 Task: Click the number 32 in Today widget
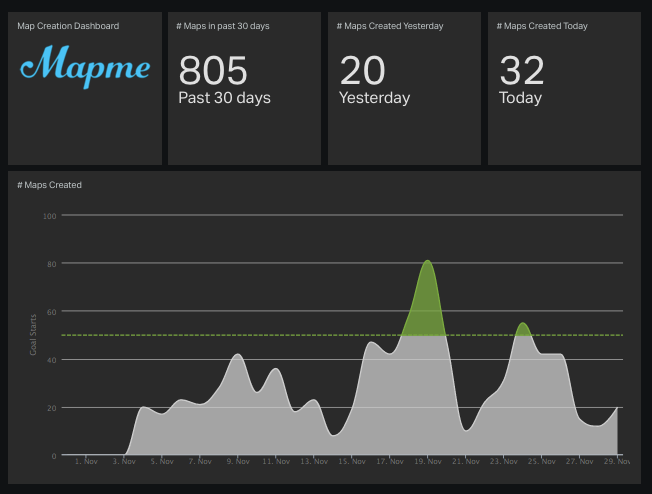pyautogui.click(x=522, y=70)
